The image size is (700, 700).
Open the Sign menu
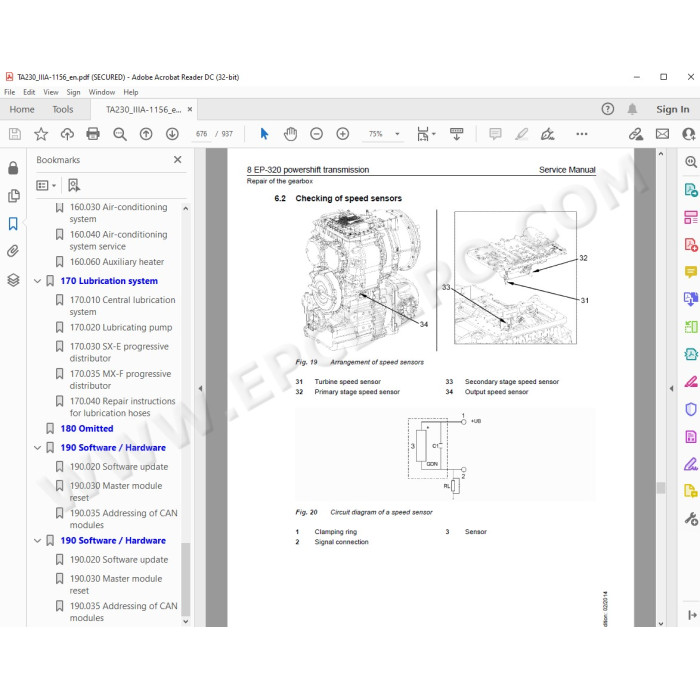tap(73, 92)
